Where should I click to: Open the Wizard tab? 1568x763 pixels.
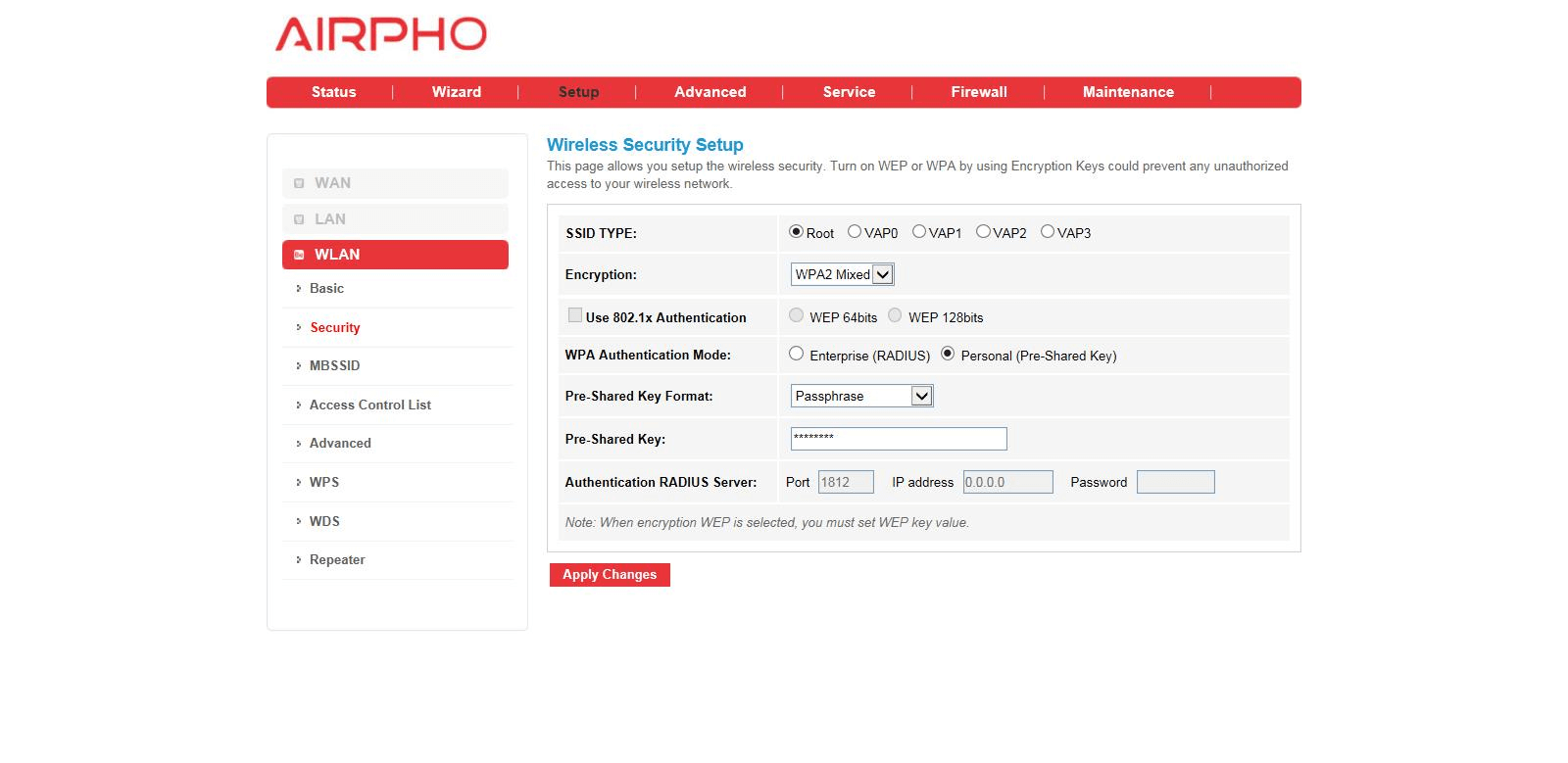[x=456, y=92]
